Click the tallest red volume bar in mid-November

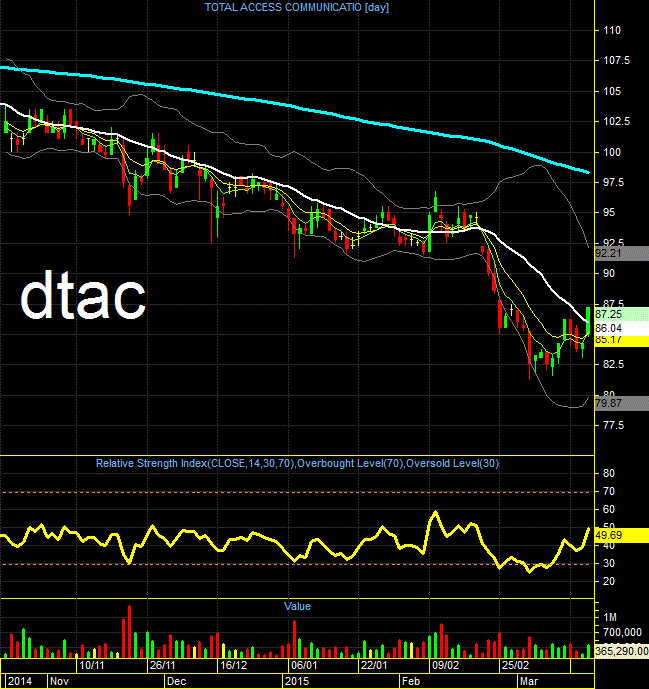pos(129,631)
